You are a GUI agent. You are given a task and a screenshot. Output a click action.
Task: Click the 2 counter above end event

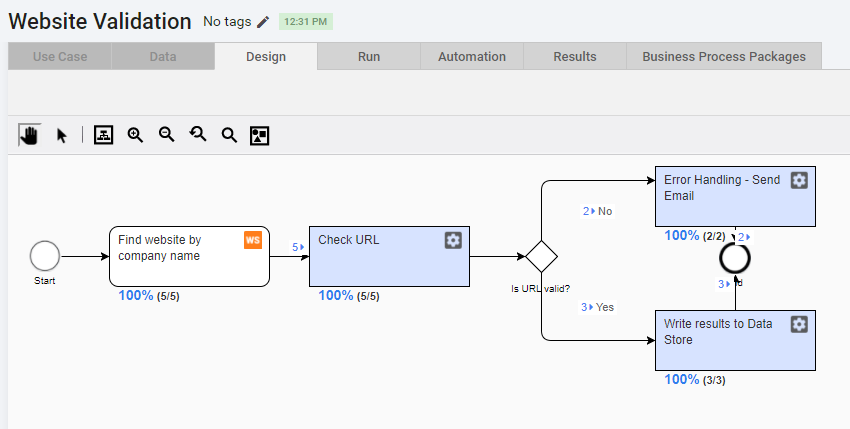(744, 237)
